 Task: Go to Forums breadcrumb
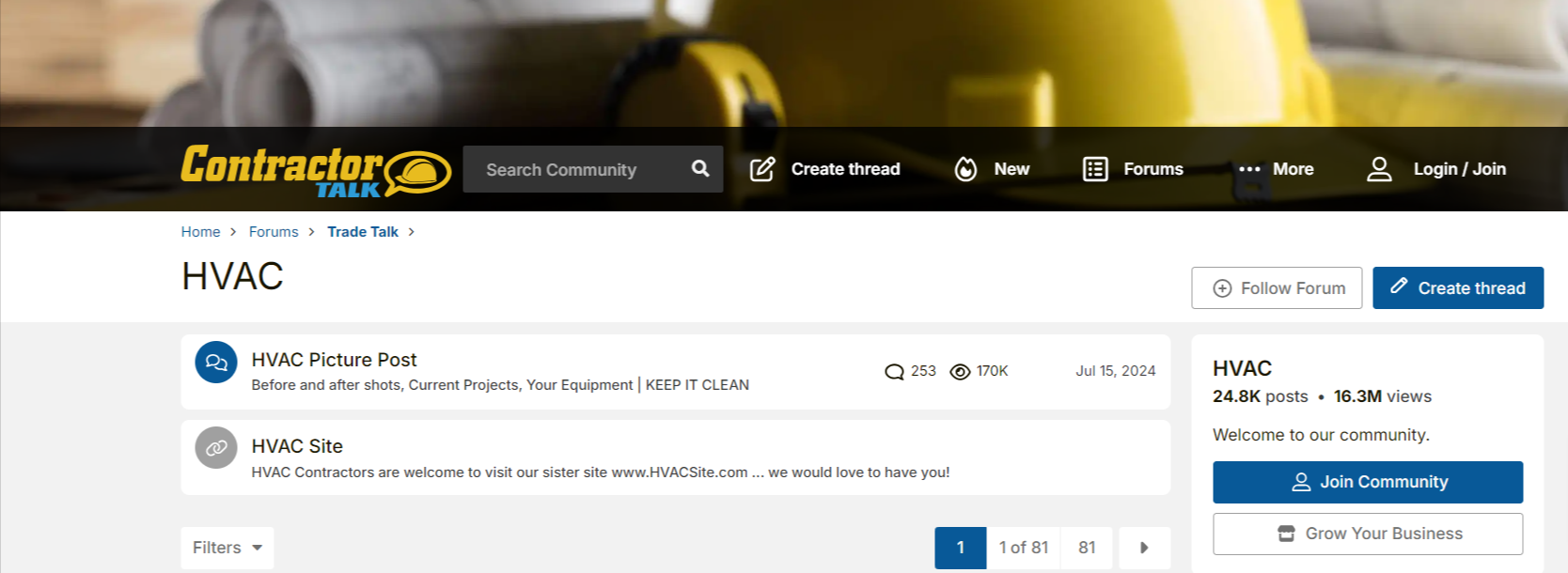pos(274,232)
